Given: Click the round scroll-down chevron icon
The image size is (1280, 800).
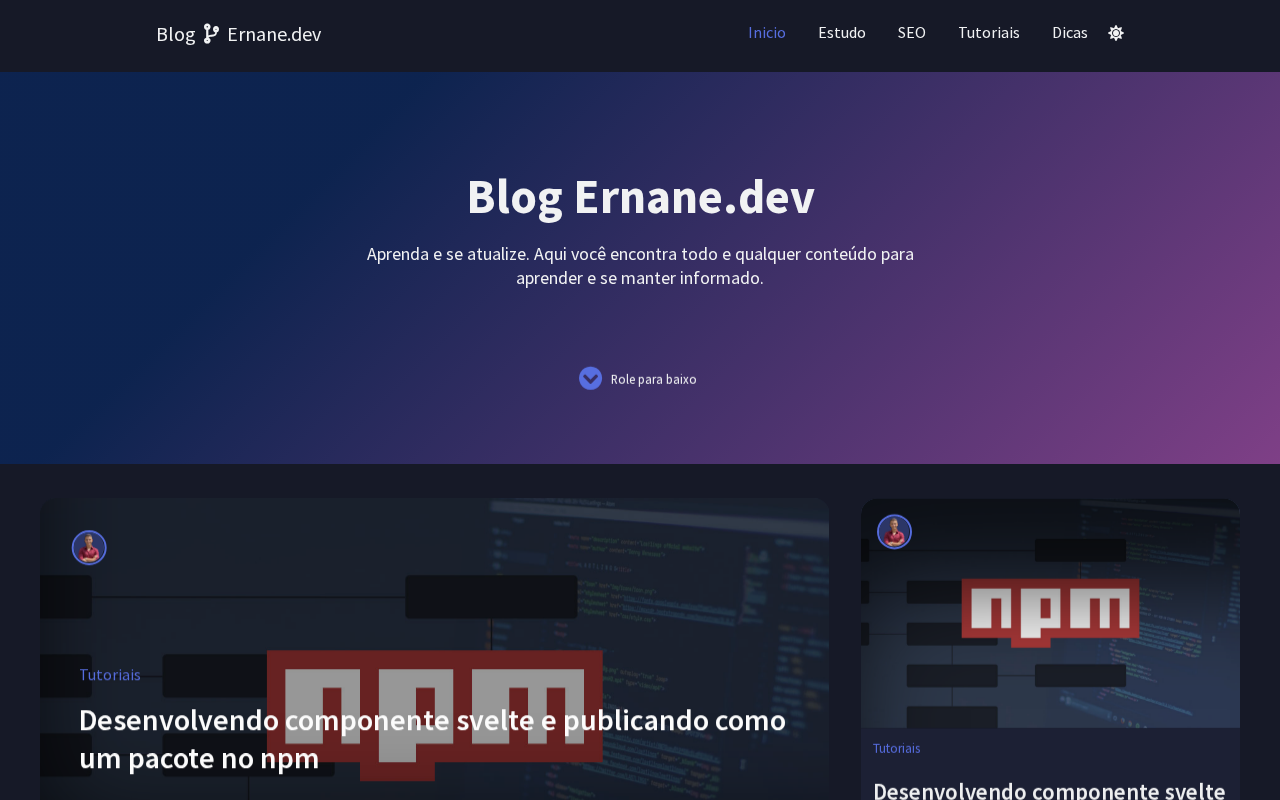Looking at the screenshot, I should pos(590,378).
